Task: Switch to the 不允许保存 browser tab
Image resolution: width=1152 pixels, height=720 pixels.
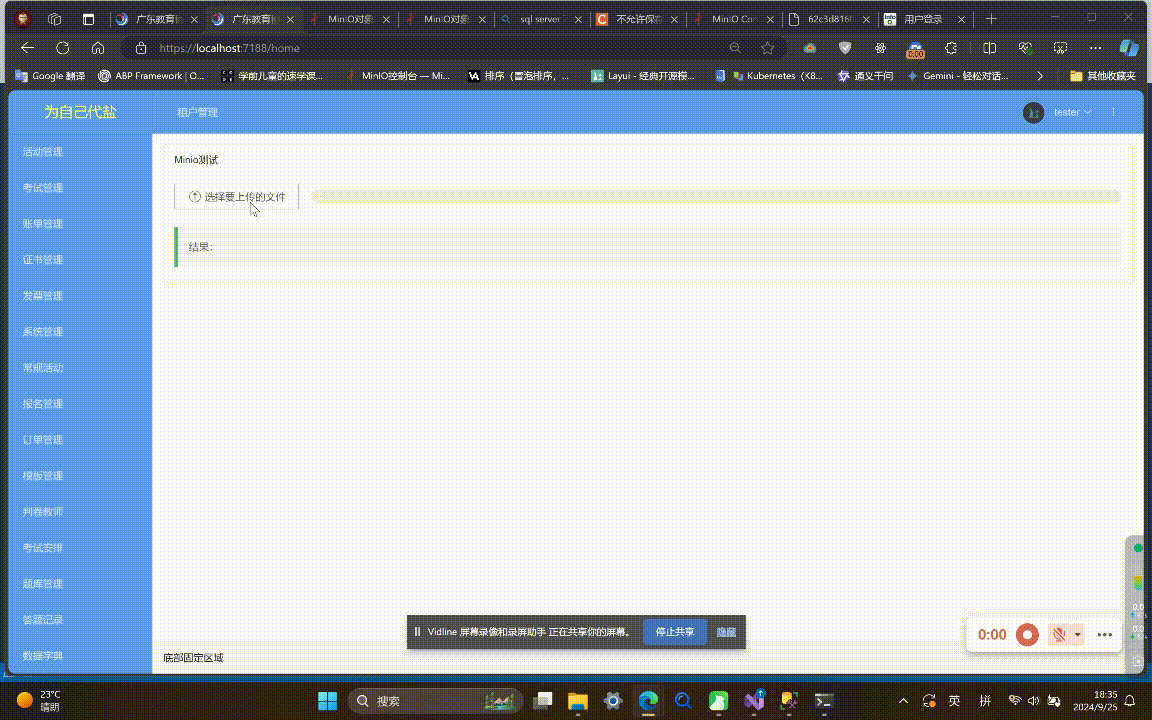Action: coord(636,19)
